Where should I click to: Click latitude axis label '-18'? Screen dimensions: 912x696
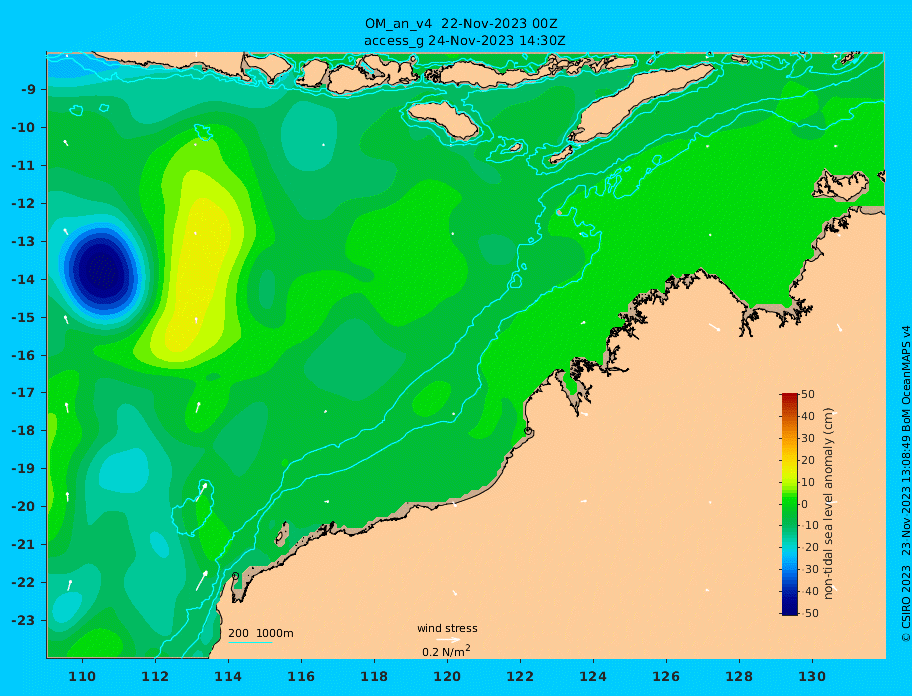(x=23, y=431)
